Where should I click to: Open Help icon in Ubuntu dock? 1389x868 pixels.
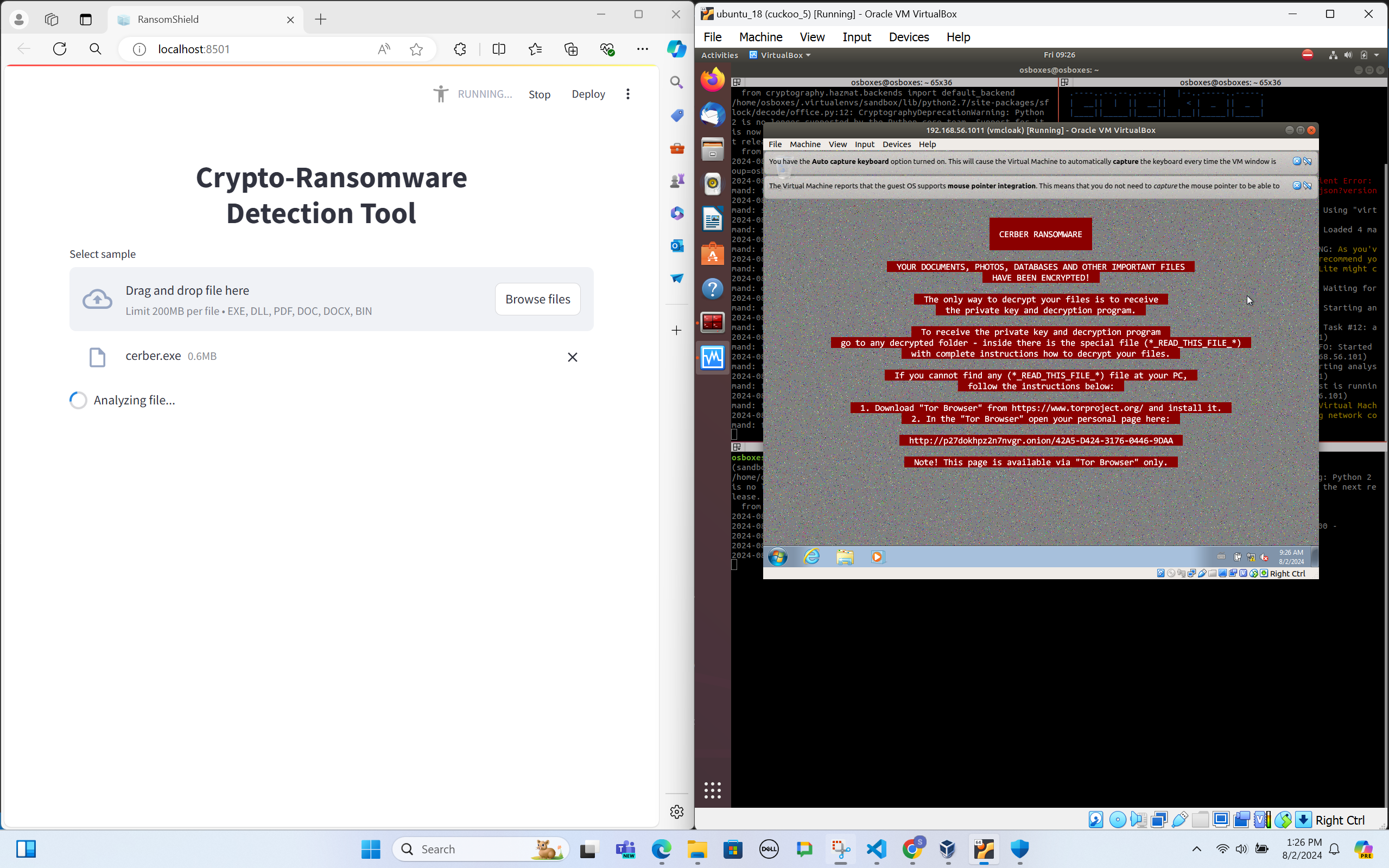click(x=712, y=288)
